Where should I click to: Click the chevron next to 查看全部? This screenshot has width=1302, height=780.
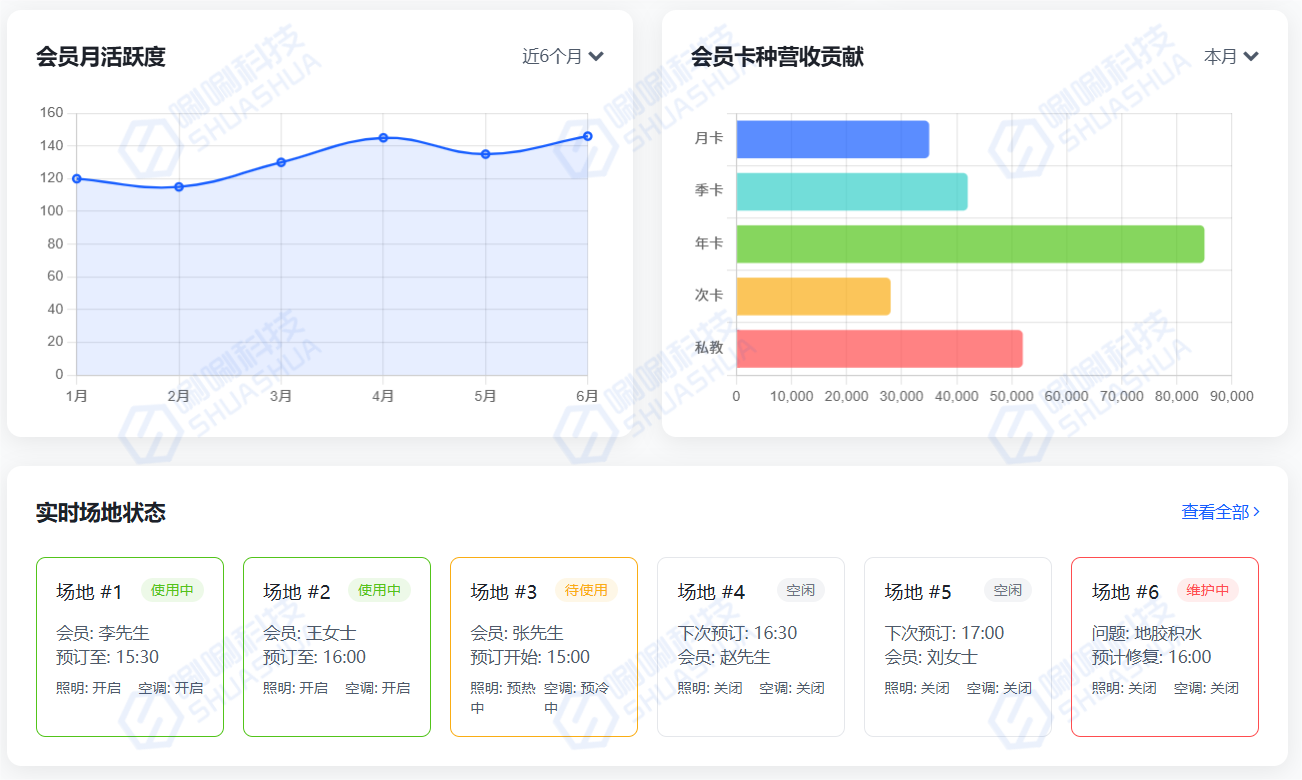pos(1256,512)
